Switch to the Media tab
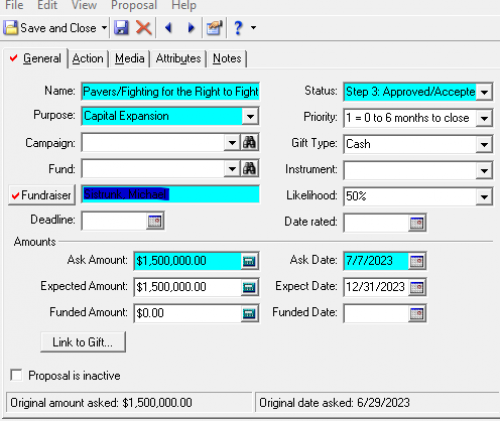500x421 pixels. (x=130, y=59)
